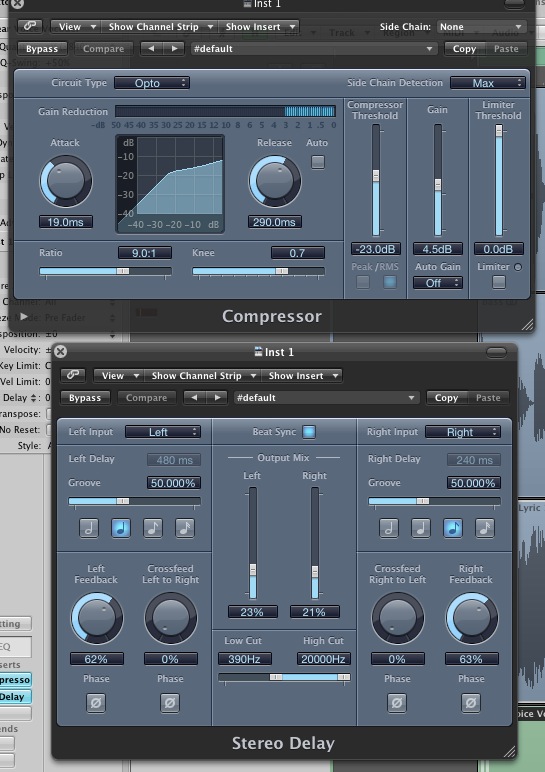The height and width of the screenshot is (772, 545).
Task: Adjust the Ratio slider
Action: (x=105, y=271)
